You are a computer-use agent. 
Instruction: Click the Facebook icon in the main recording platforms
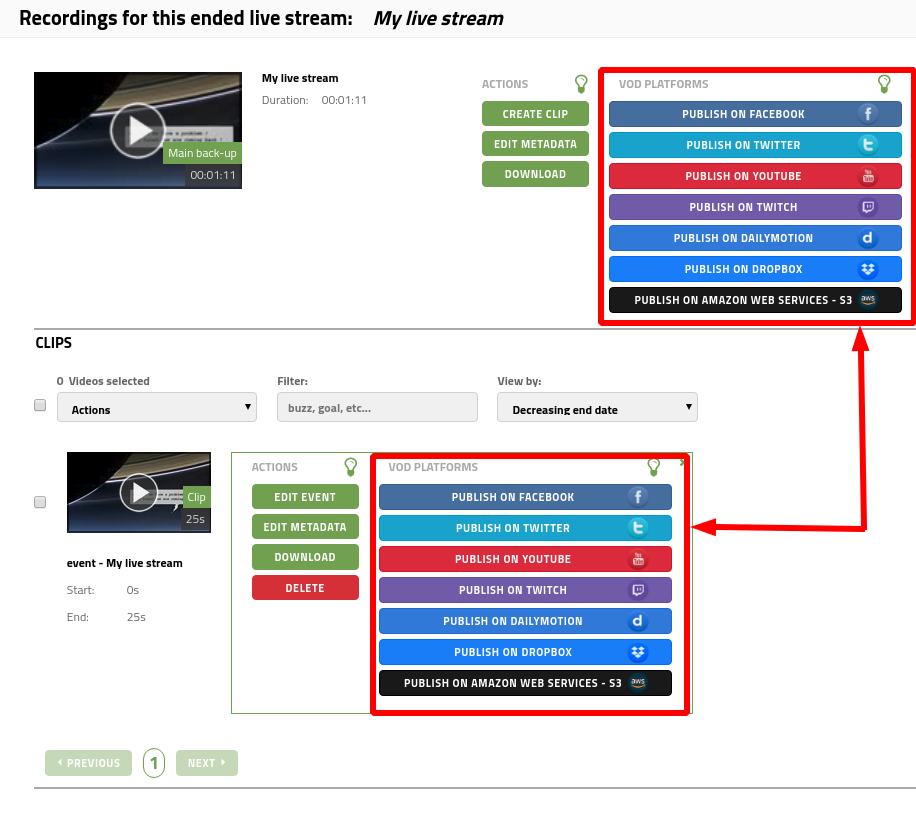coord(868,113)
